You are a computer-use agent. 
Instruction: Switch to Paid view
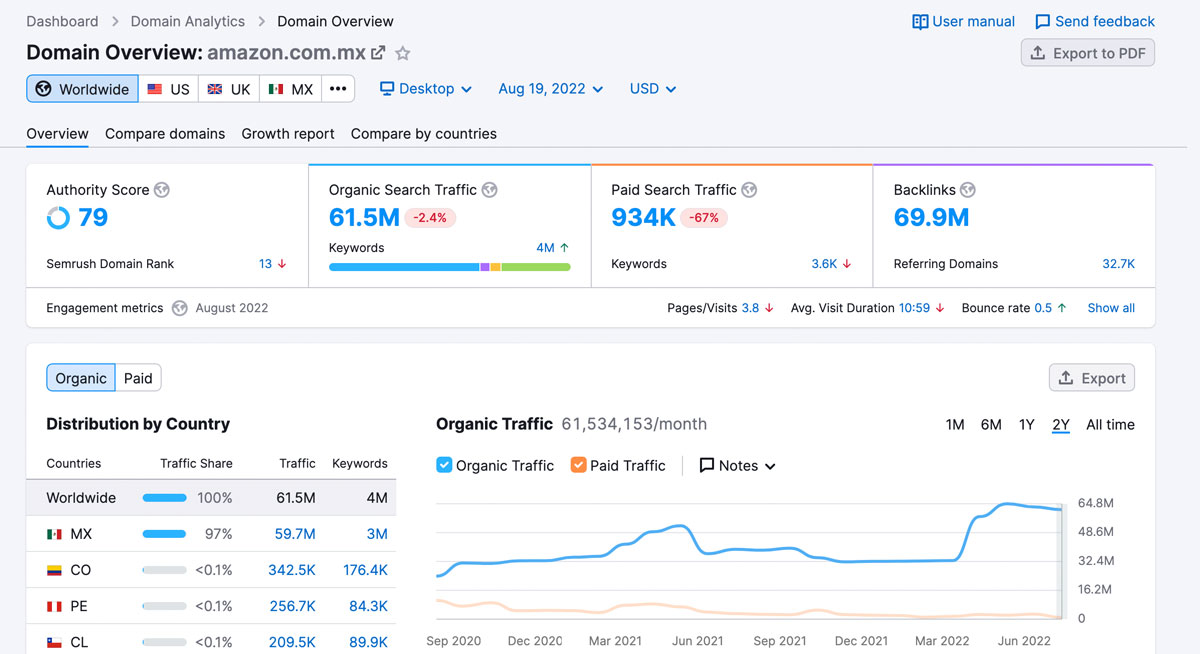(x=138, y=378)
